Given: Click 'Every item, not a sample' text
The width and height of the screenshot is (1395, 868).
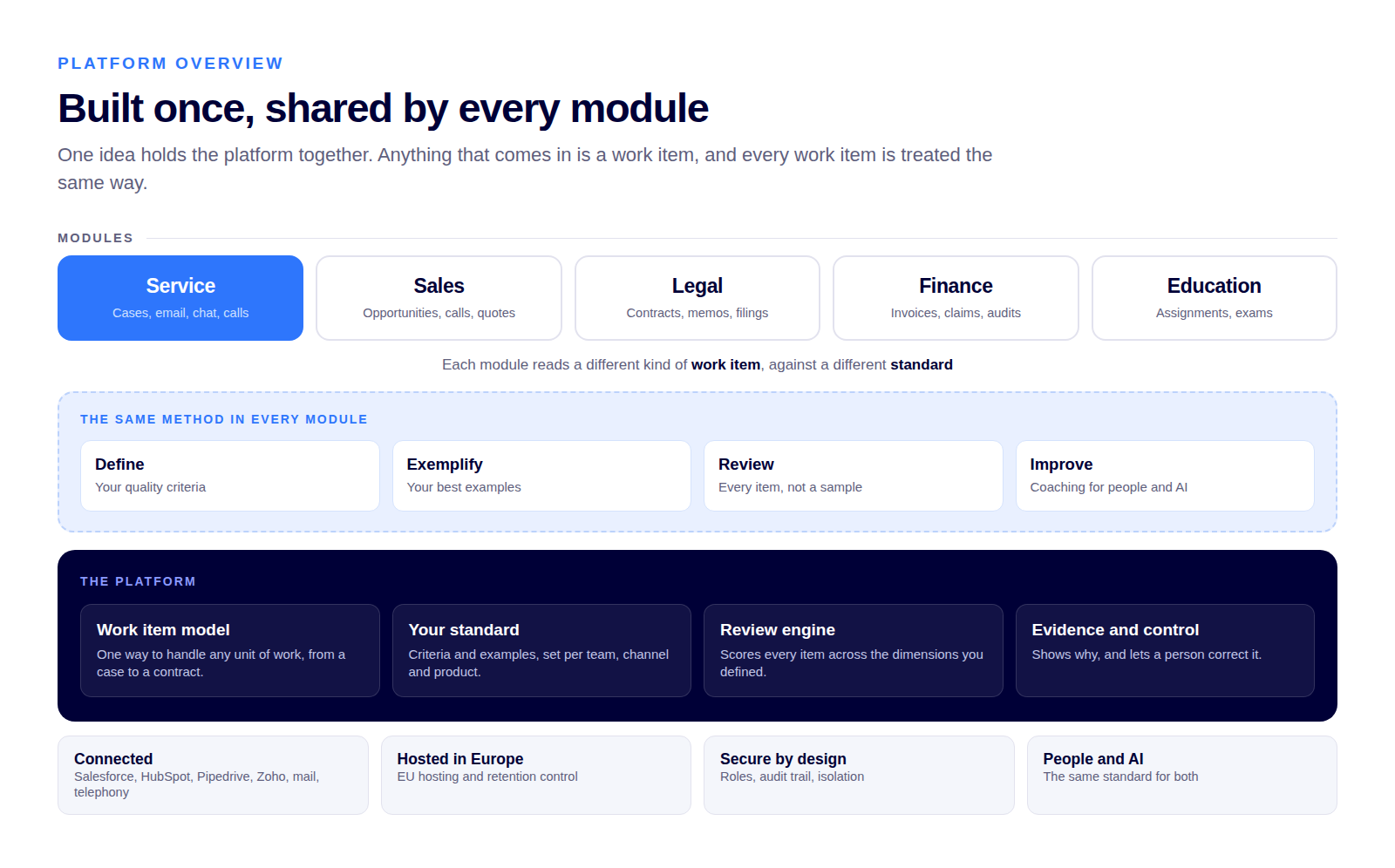Looking at the screenshot, I should (790, 487).
